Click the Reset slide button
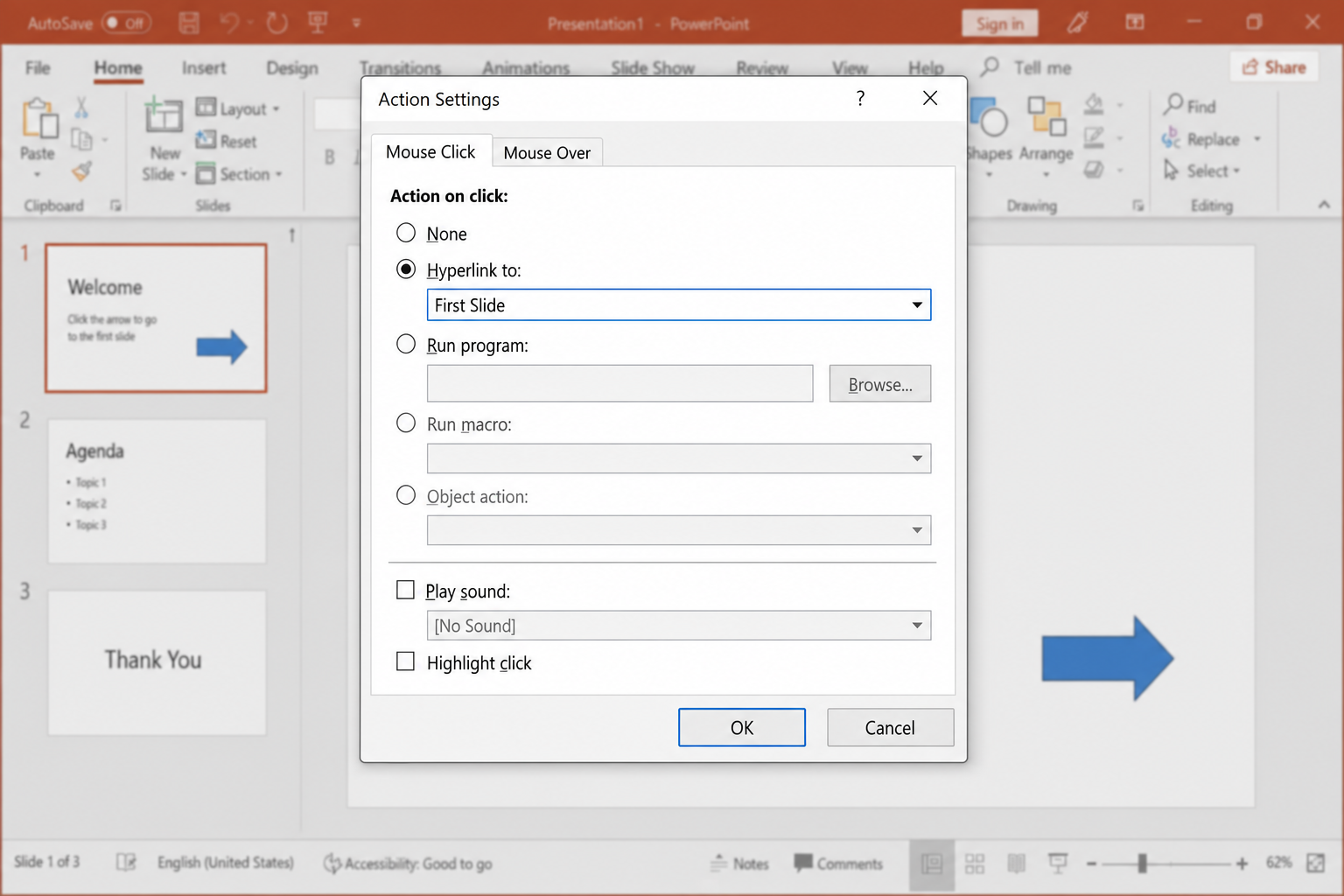The height and width of the screenshot is (896, 1344). point(227,141)
